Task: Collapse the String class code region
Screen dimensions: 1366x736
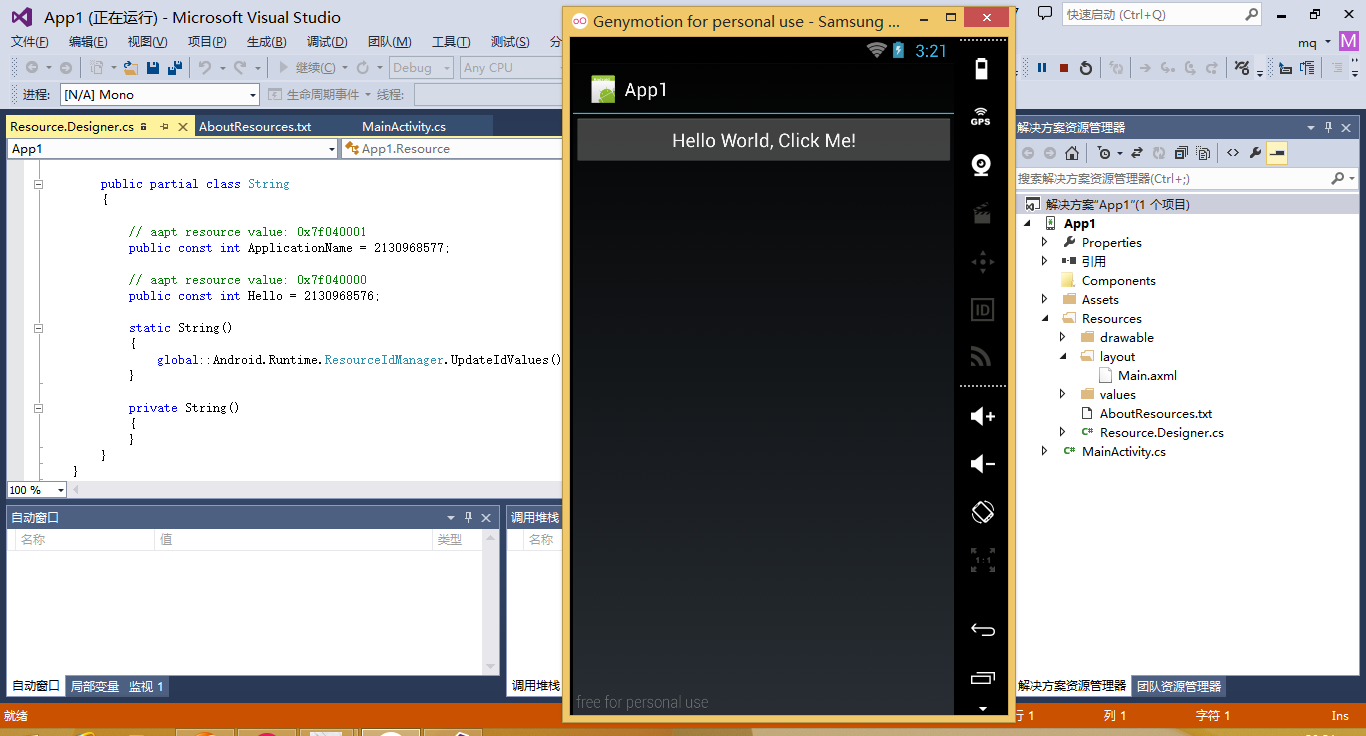Action: [x=39, y=184]
